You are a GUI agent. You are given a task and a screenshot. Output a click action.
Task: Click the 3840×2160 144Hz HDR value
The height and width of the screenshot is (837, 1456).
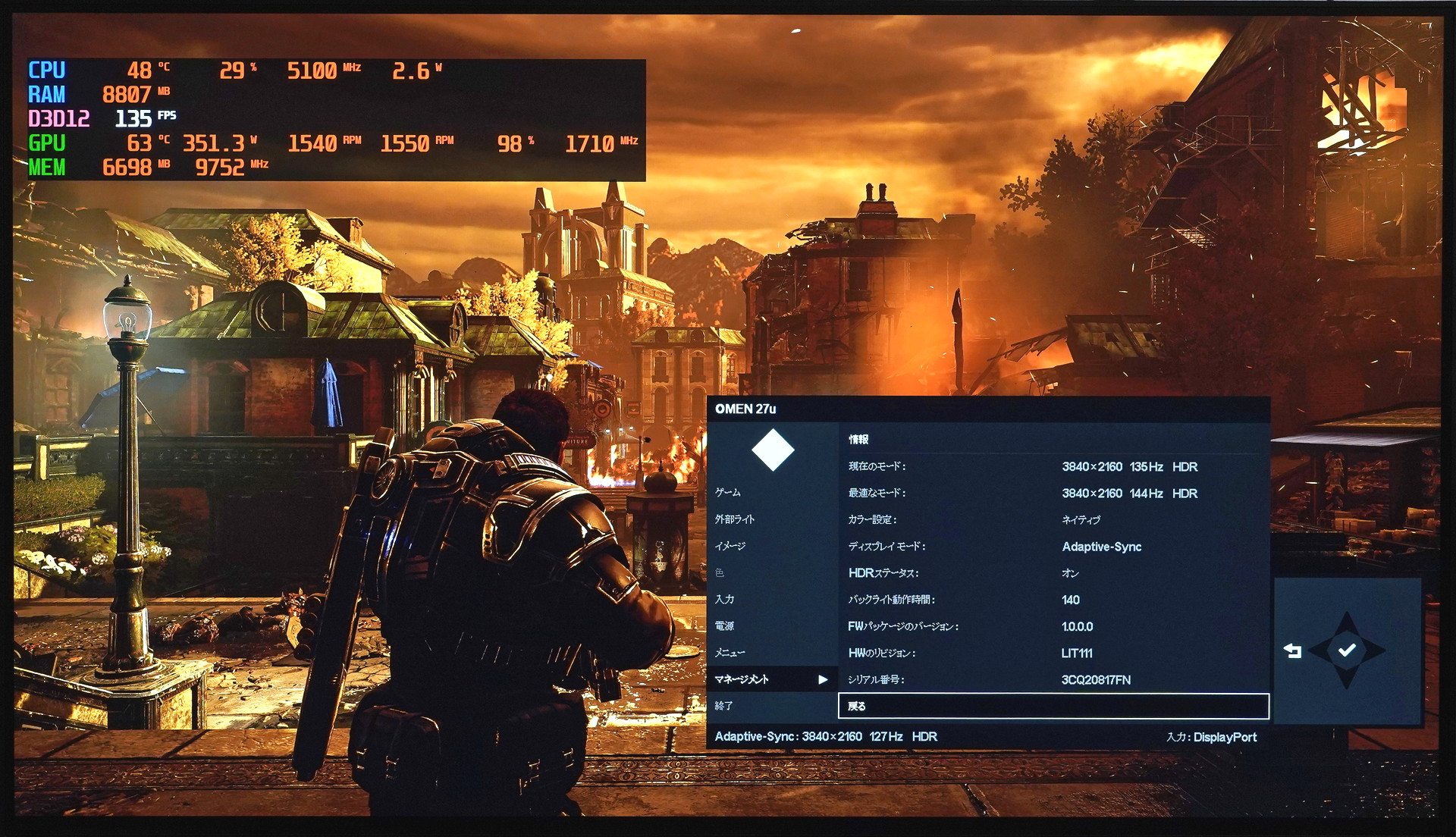click(1129, 494)
